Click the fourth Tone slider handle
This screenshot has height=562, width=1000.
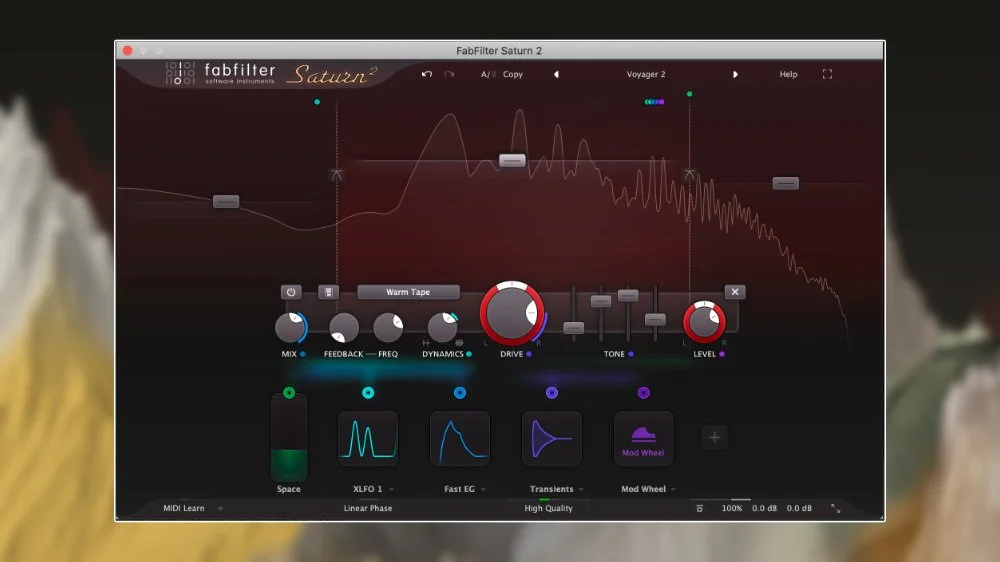point(655,320)
